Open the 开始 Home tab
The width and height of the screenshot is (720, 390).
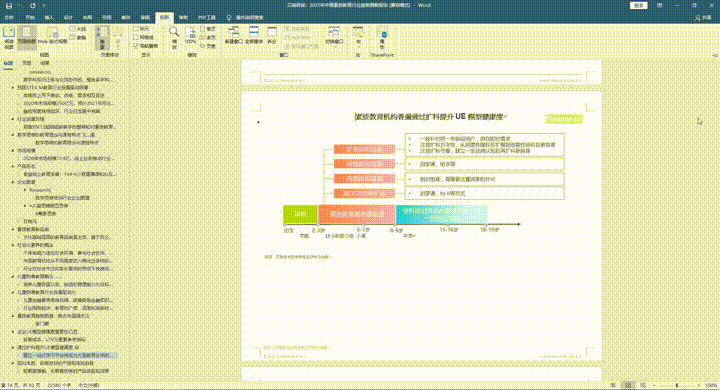tap(30, 17)
